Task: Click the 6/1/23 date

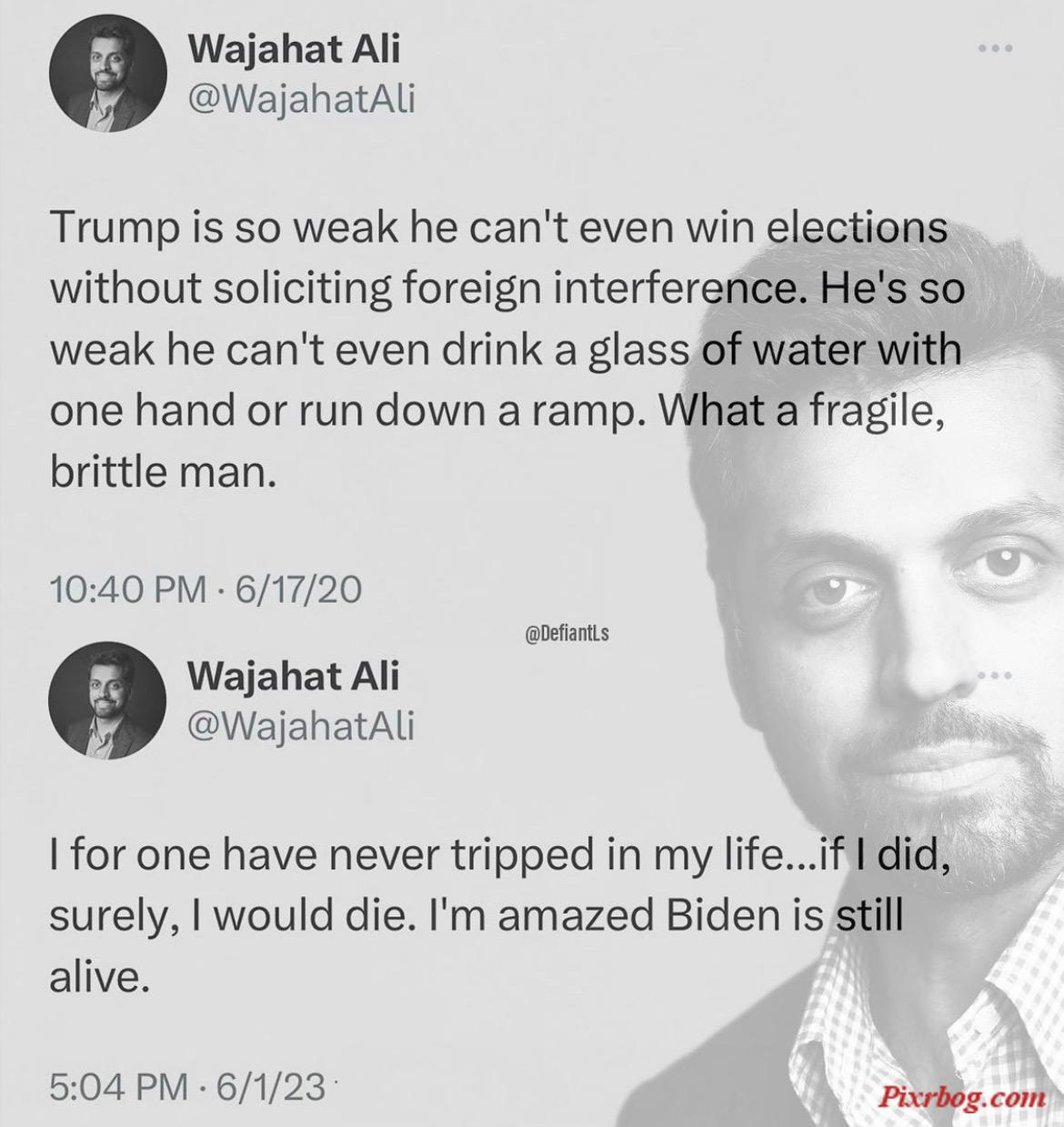Action: [x=270, y=1085]
